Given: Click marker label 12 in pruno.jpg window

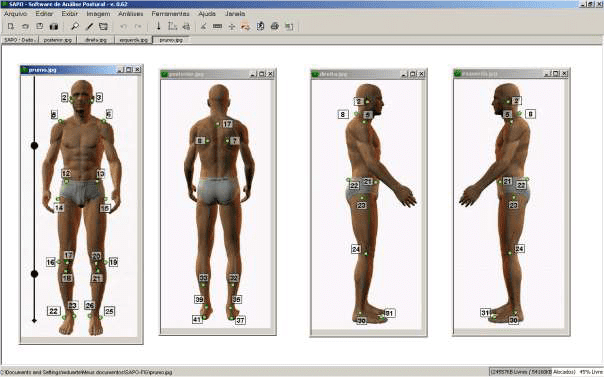Looking at the screenshot, I should (66, 174).
